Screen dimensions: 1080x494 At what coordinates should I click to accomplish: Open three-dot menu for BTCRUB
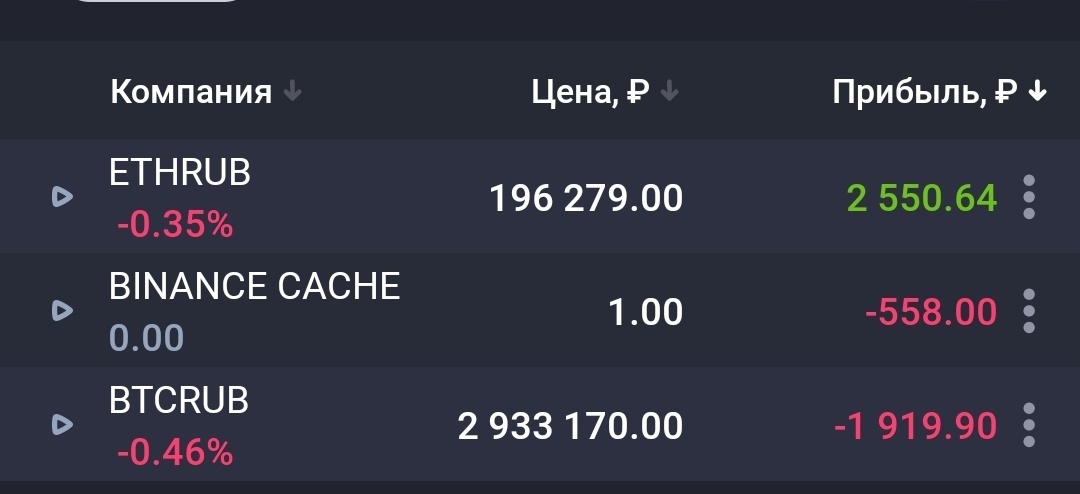tap(1029, 425)
